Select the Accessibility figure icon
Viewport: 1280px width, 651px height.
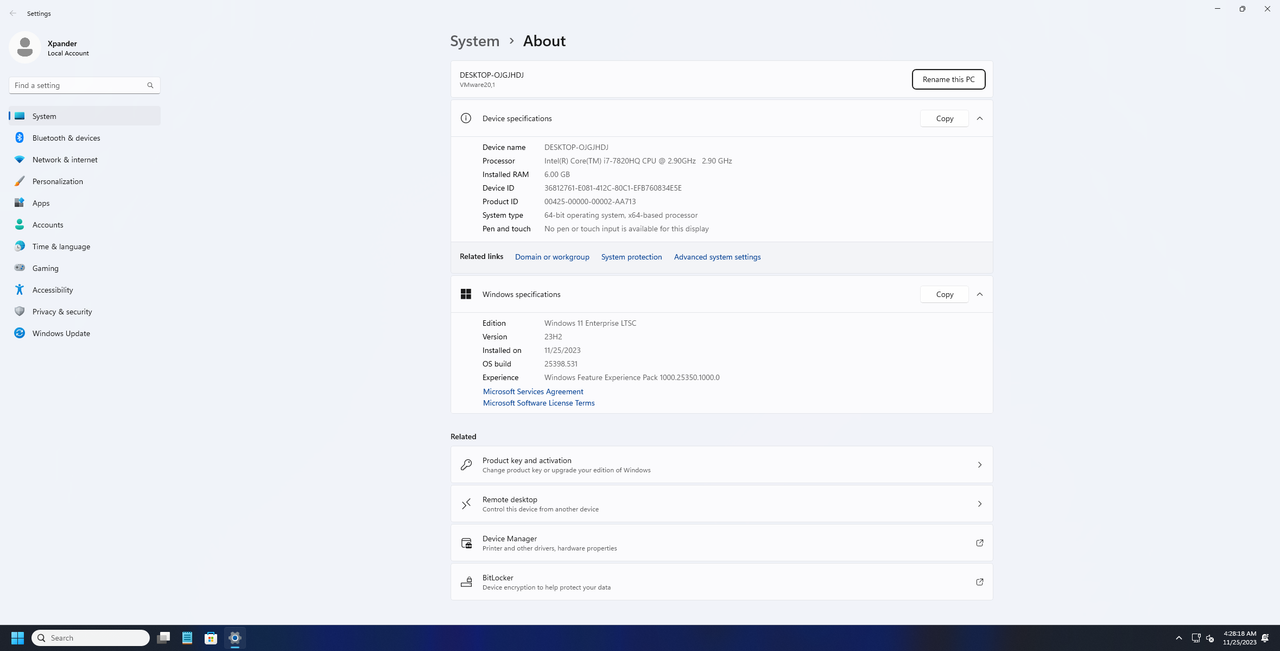point(19,290)
